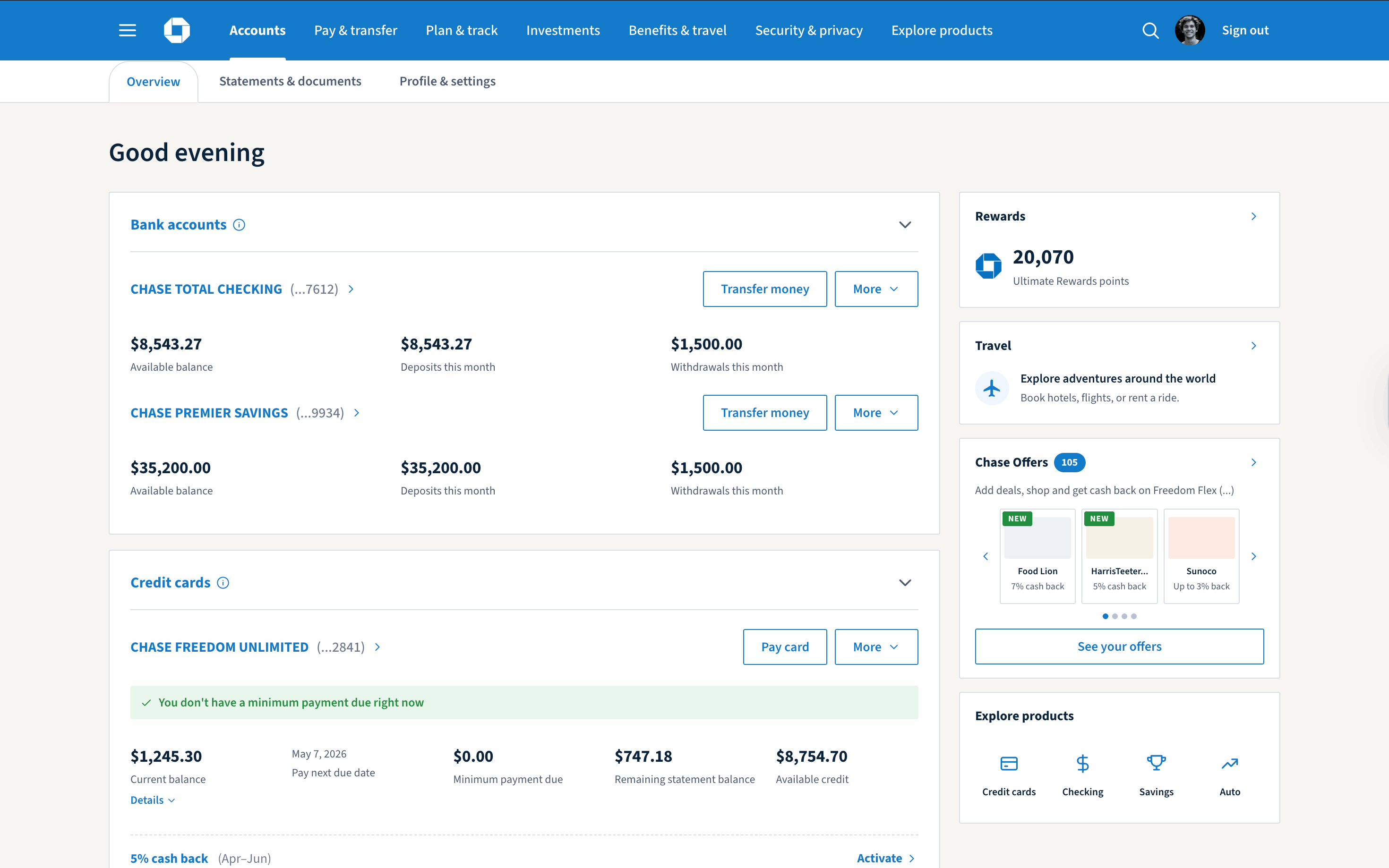Select the Food Lion offer card
Image resolution: width=1389 pixels, height=868 pixels.
pos(1037,556)
